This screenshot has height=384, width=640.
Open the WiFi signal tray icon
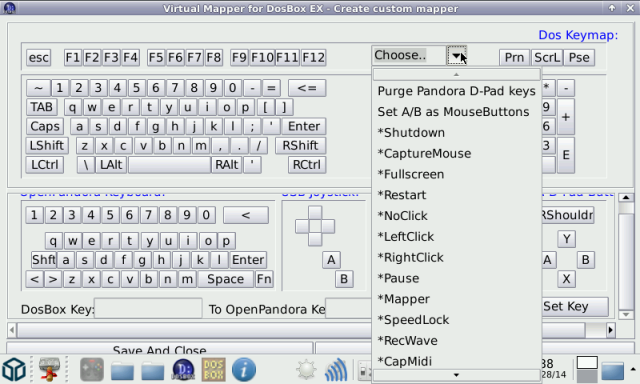click(336, 370)
